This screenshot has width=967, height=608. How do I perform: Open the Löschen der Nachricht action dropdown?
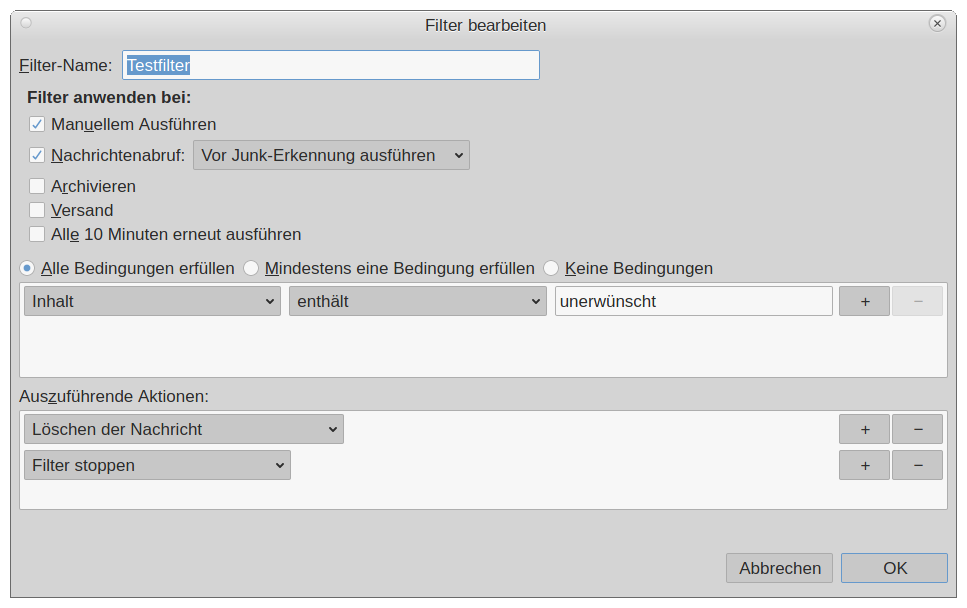(183, 429)
